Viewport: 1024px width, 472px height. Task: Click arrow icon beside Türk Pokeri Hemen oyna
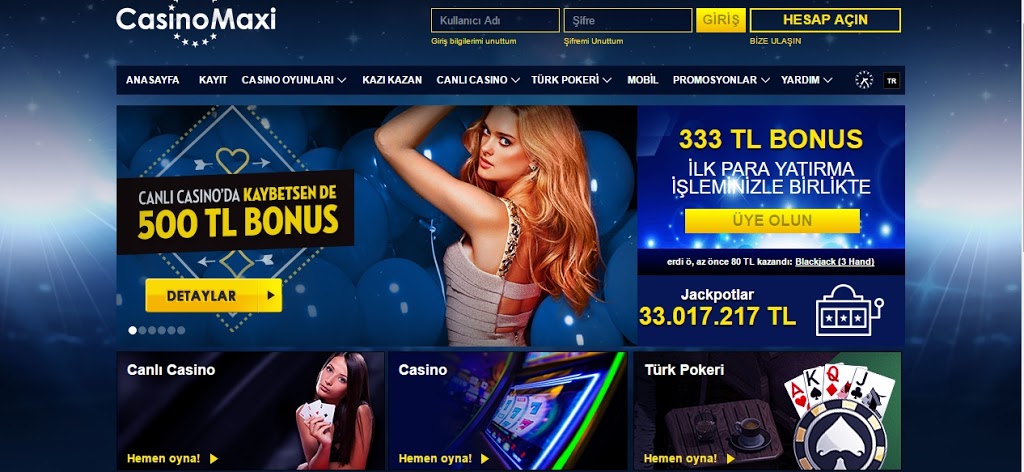(730, 459)
